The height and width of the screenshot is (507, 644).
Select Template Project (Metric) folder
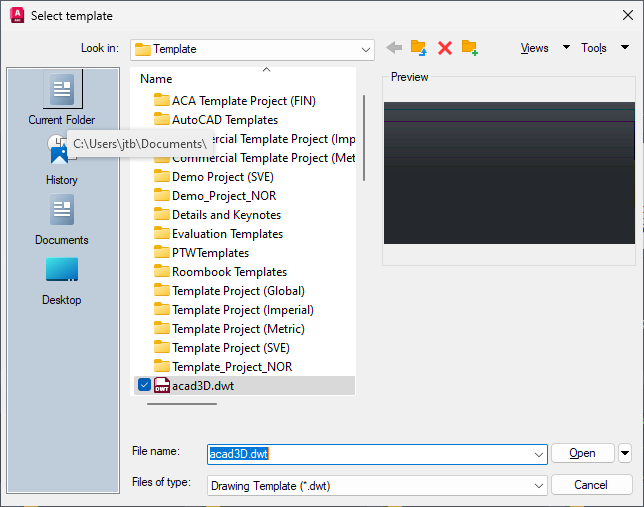tap(229, 329)
